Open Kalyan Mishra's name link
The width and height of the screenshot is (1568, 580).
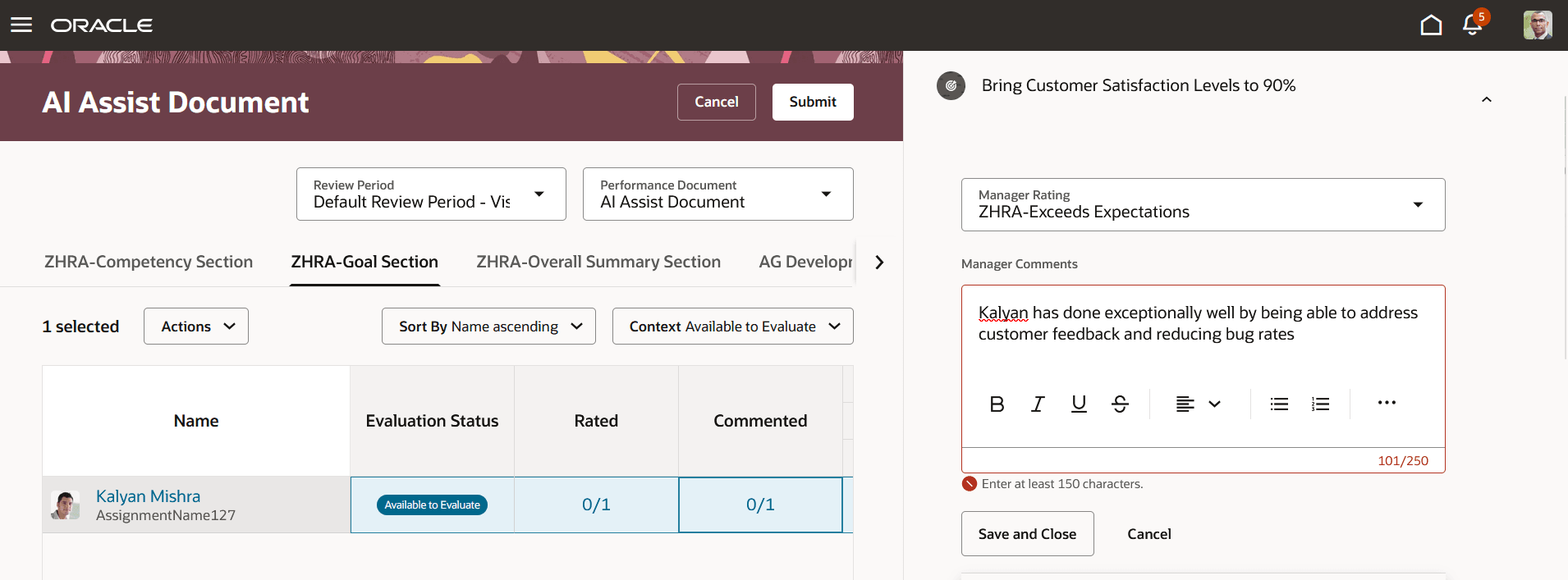(x=148, y=496)
